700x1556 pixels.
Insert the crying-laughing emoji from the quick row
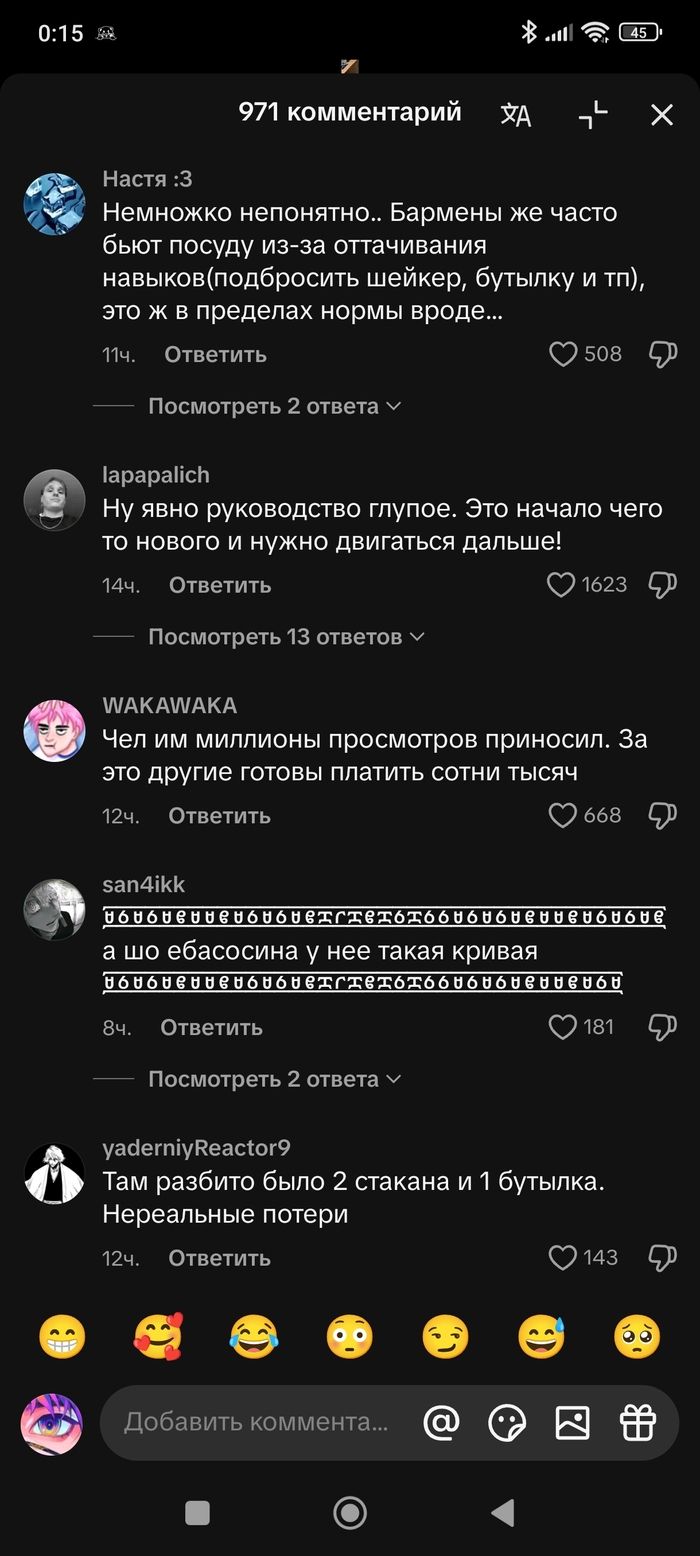[253, 1337]
